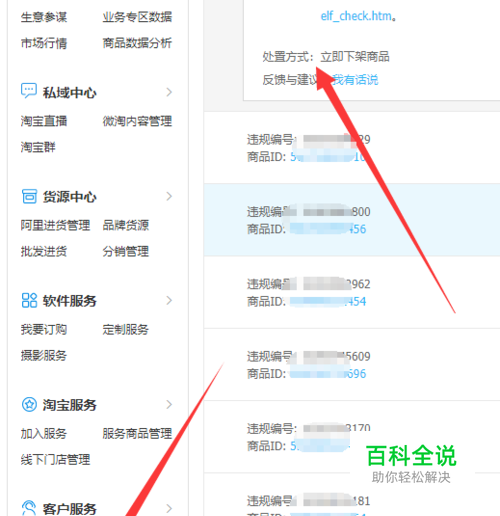
Task: Follow the elf_check.htm link
Action: (356, 16)
